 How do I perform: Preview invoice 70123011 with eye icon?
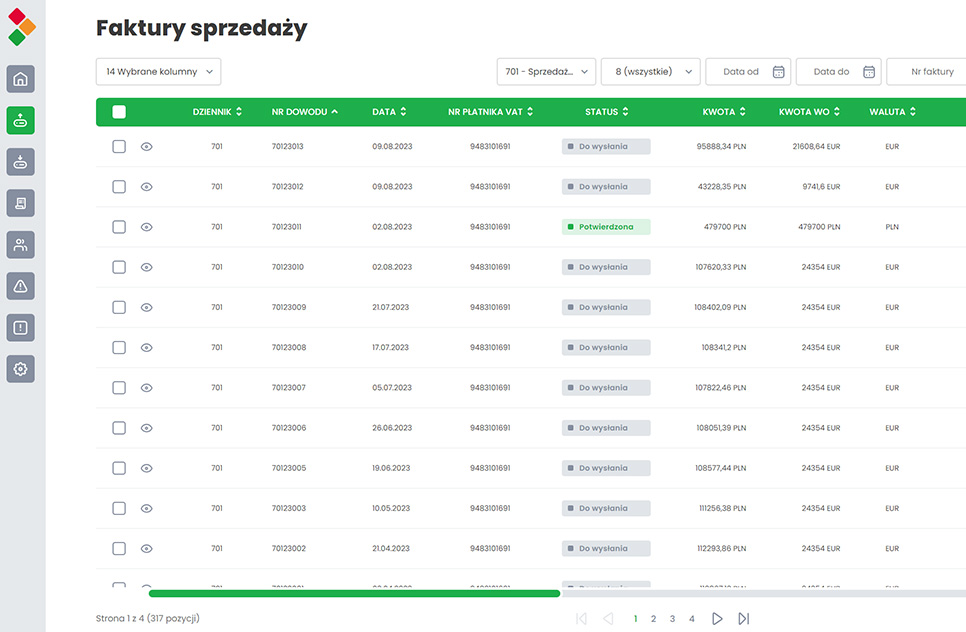point(147,227)
